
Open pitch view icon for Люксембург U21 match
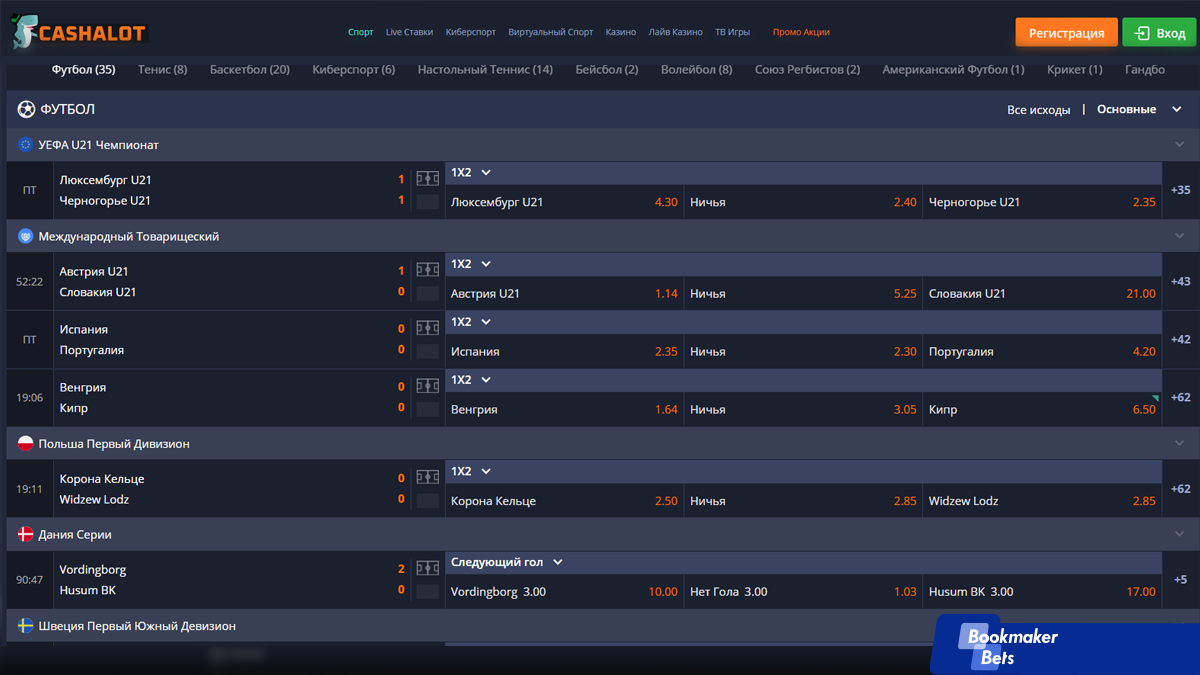[x=428, y=179]
